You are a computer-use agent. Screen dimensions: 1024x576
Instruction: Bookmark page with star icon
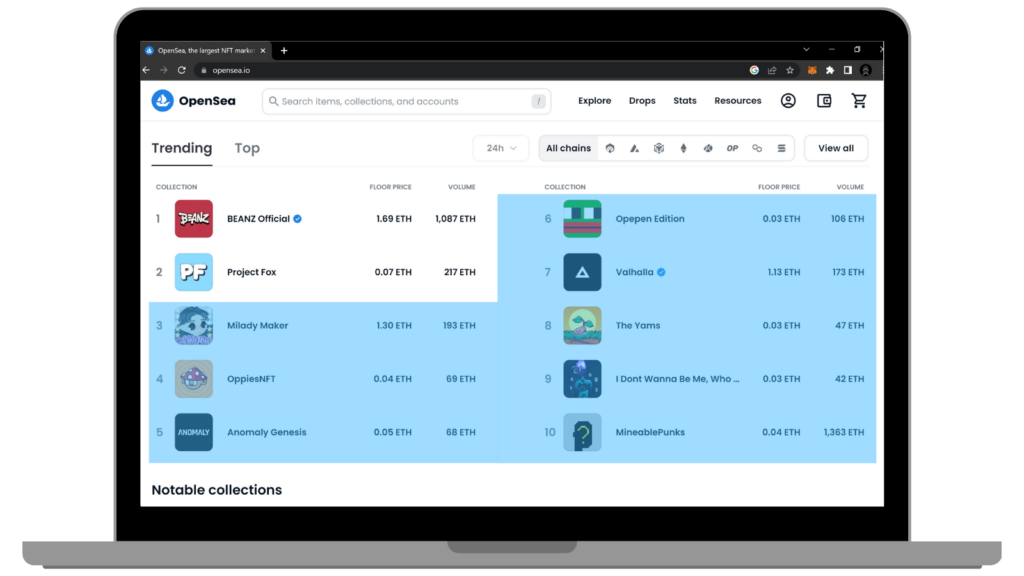coord(790,70)
